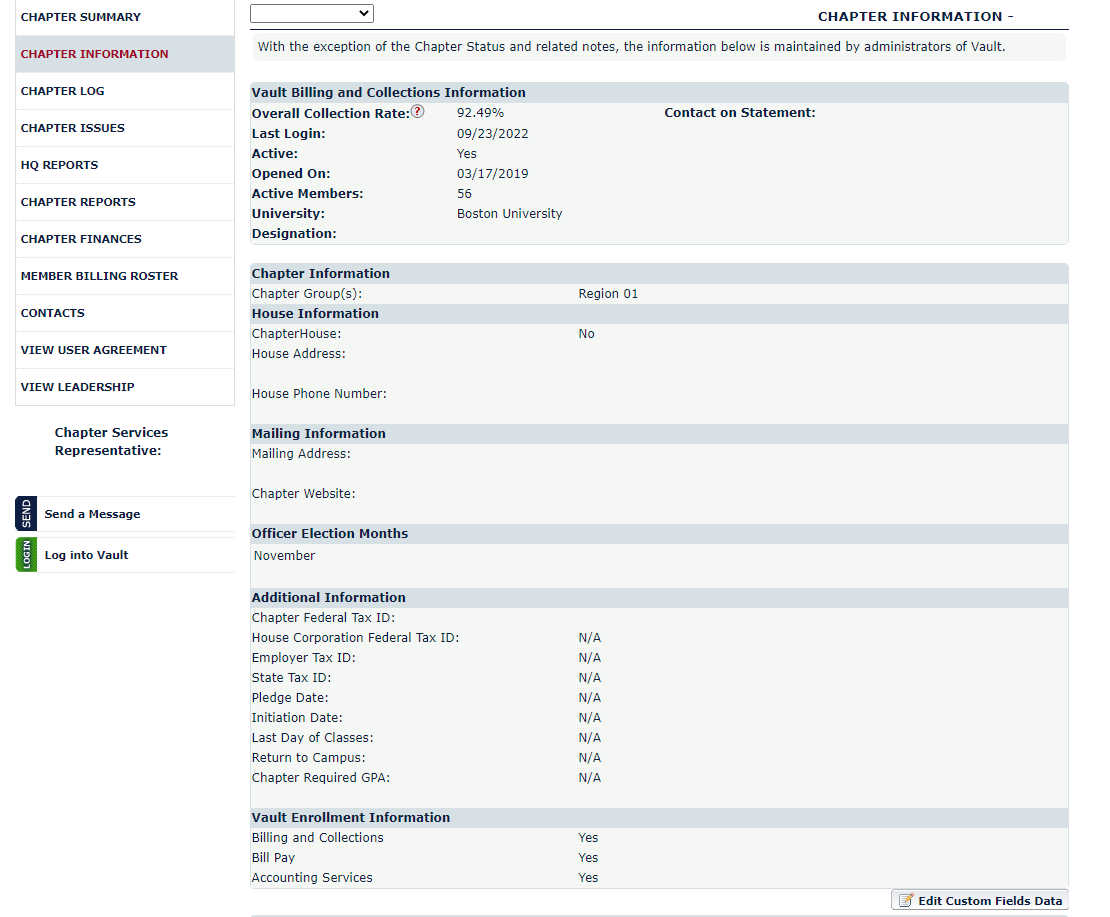Click the House Information header

point(315,313)
